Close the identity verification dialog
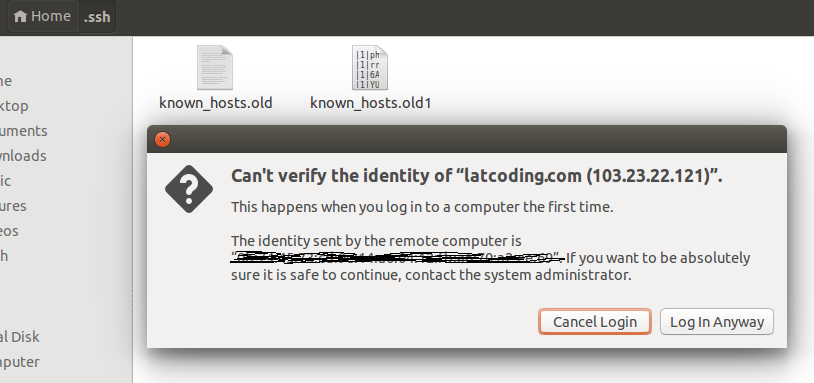The width and height of the screenshot is (814, 383). coord(162,139)
